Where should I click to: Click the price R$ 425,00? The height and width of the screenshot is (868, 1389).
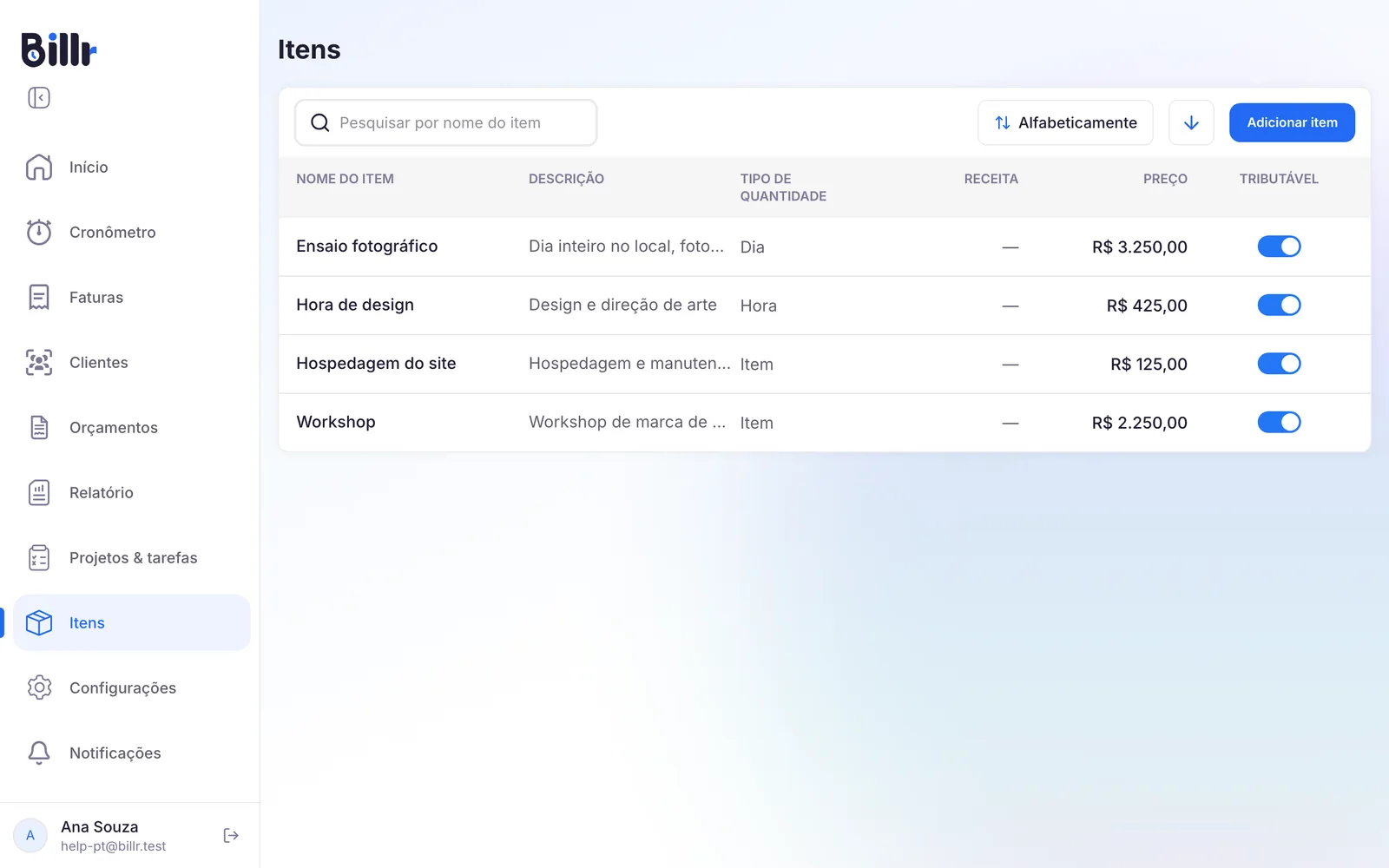click(1147, 306)
